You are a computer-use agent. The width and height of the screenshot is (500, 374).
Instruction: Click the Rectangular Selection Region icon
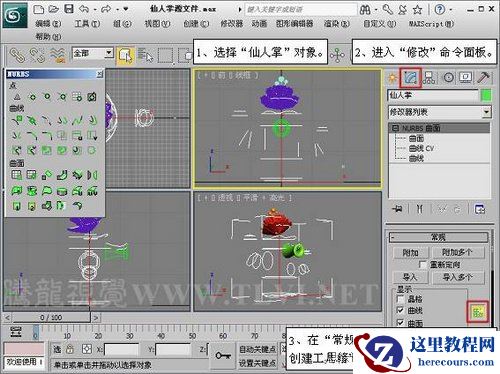165,55
